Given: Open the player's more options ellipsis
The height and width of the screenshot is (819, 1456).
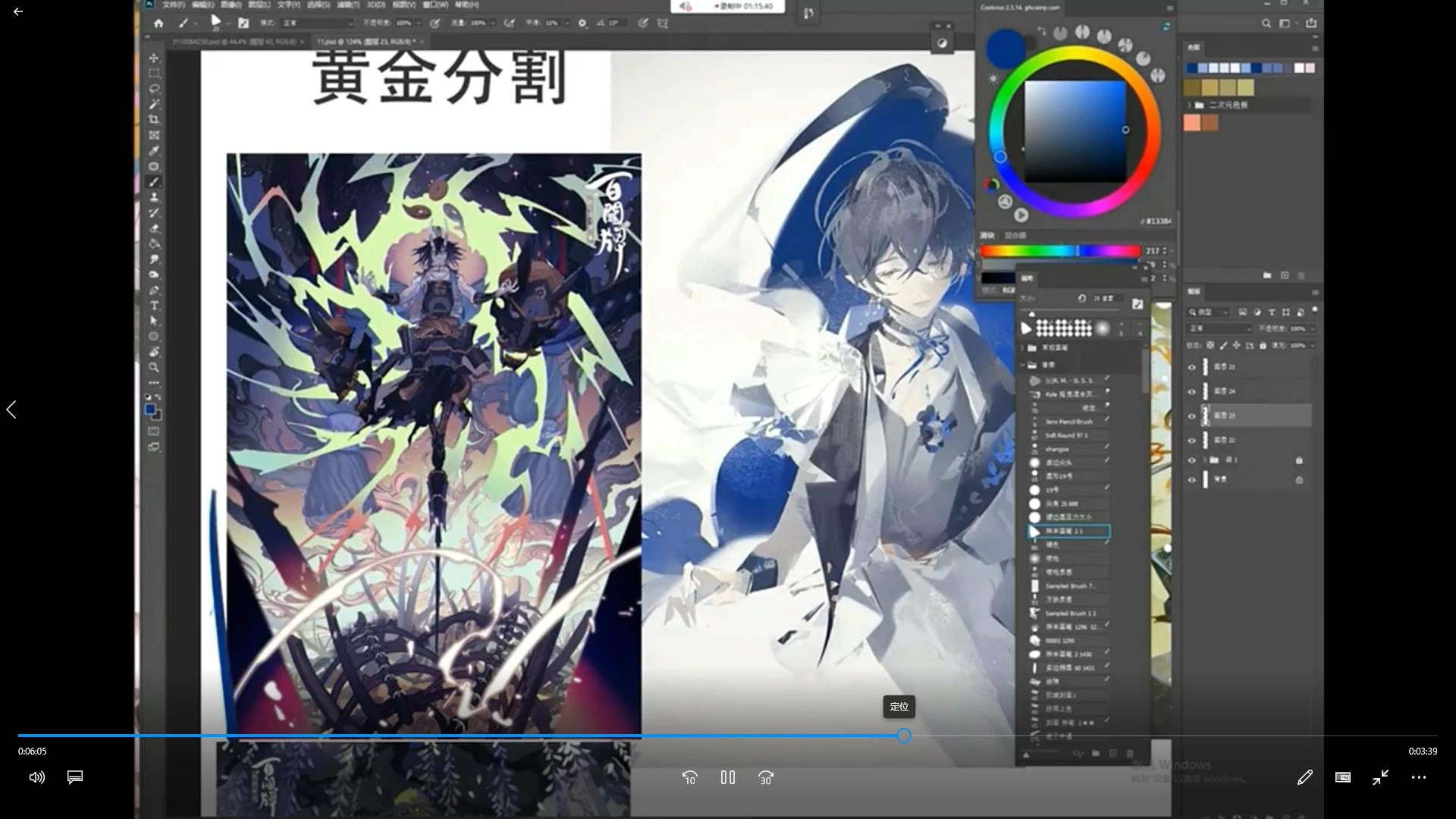Looking at the screenshot, I should click(x=1418, y=777).
